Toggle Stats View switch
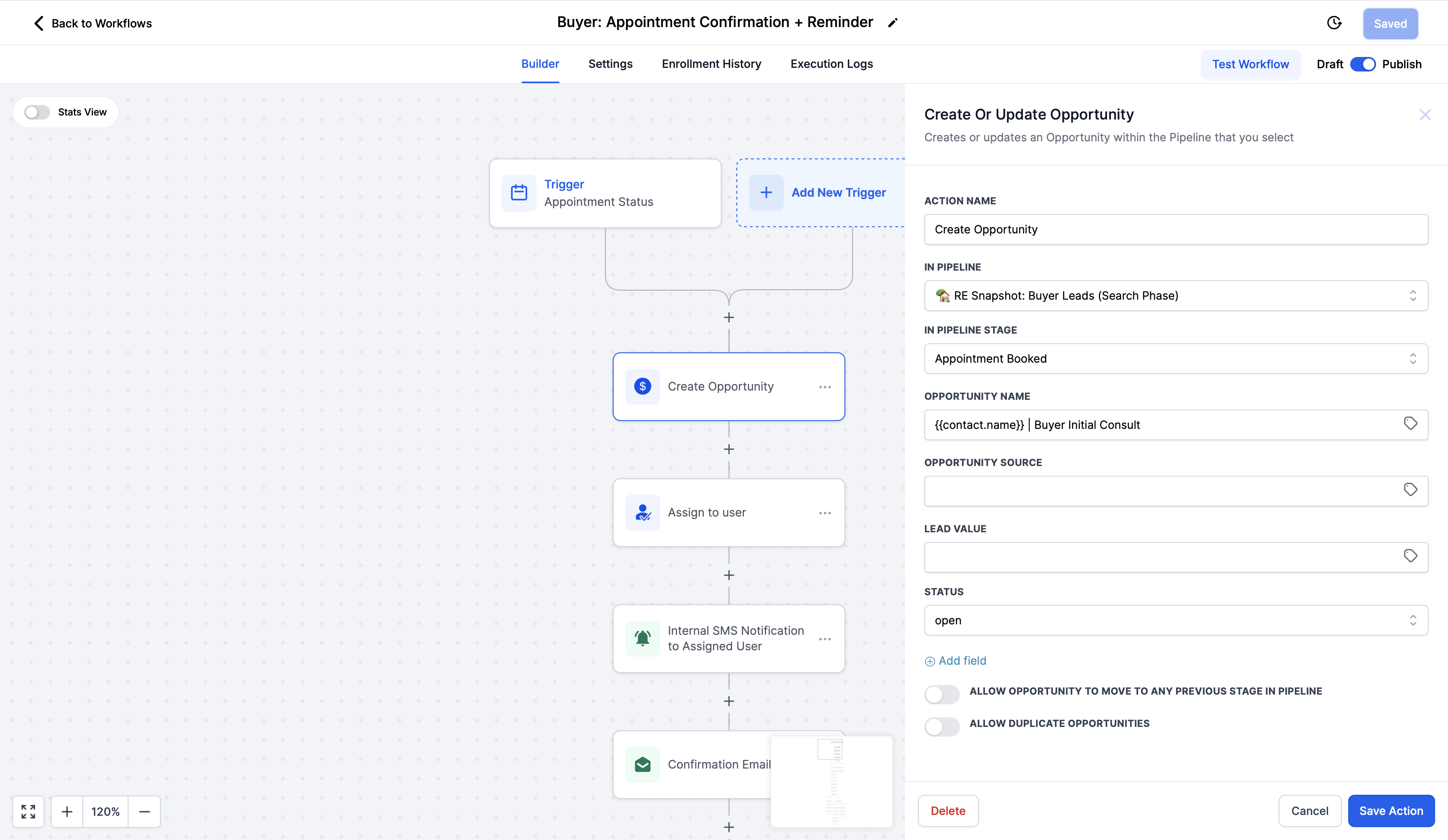Screen dimensions: 1448x840 point(37,112)
